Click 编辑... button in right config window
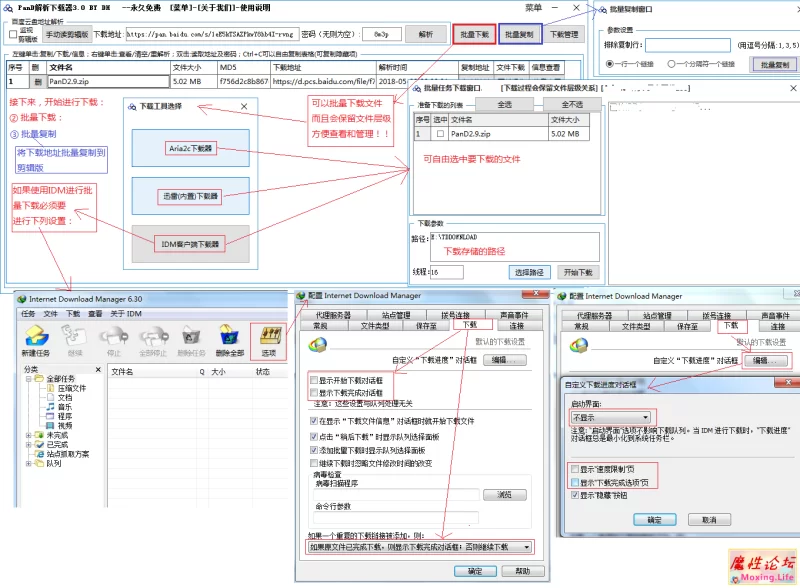Viewport: 800px width, 588px height. (x=765, y=360)
